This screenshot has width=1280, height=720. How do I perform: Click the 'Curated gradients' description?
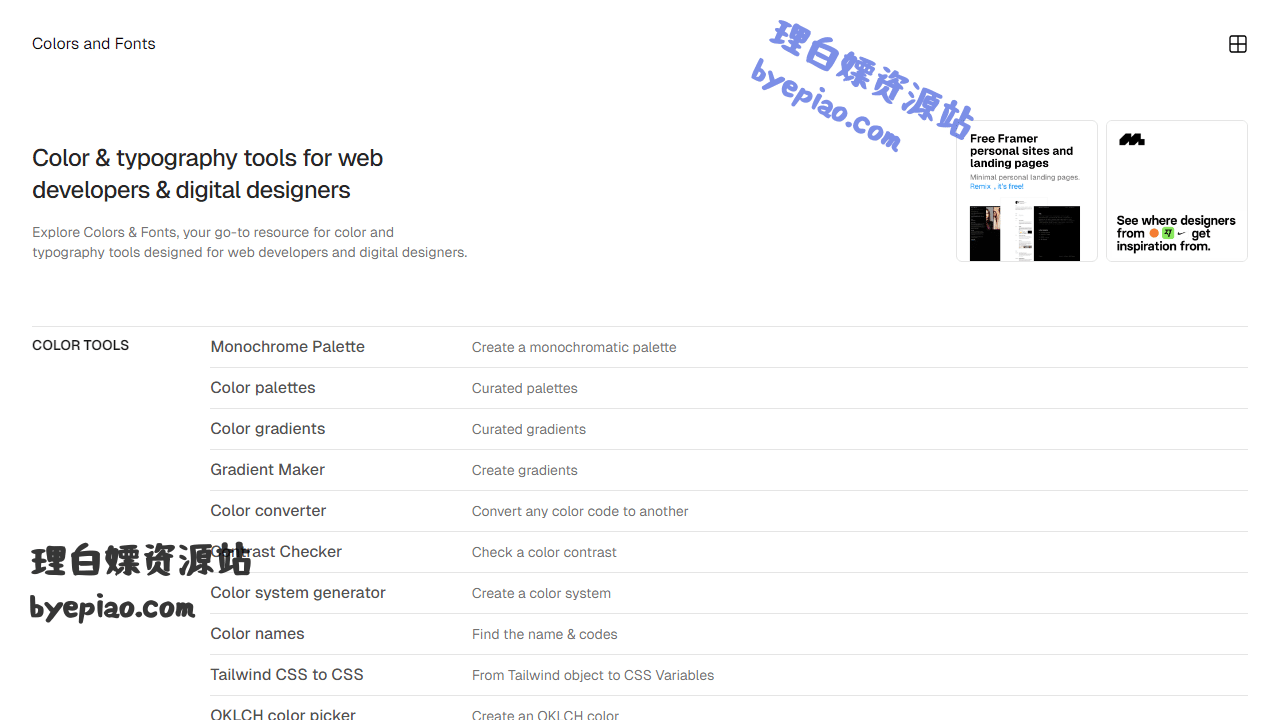point(529,429)
